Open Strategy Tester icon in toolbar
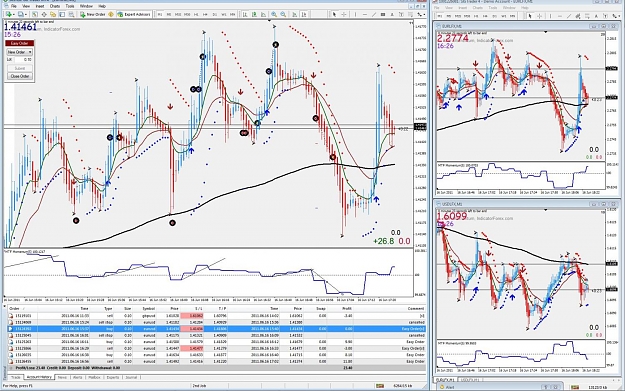625x391 pixels. (x=71, y=14)
